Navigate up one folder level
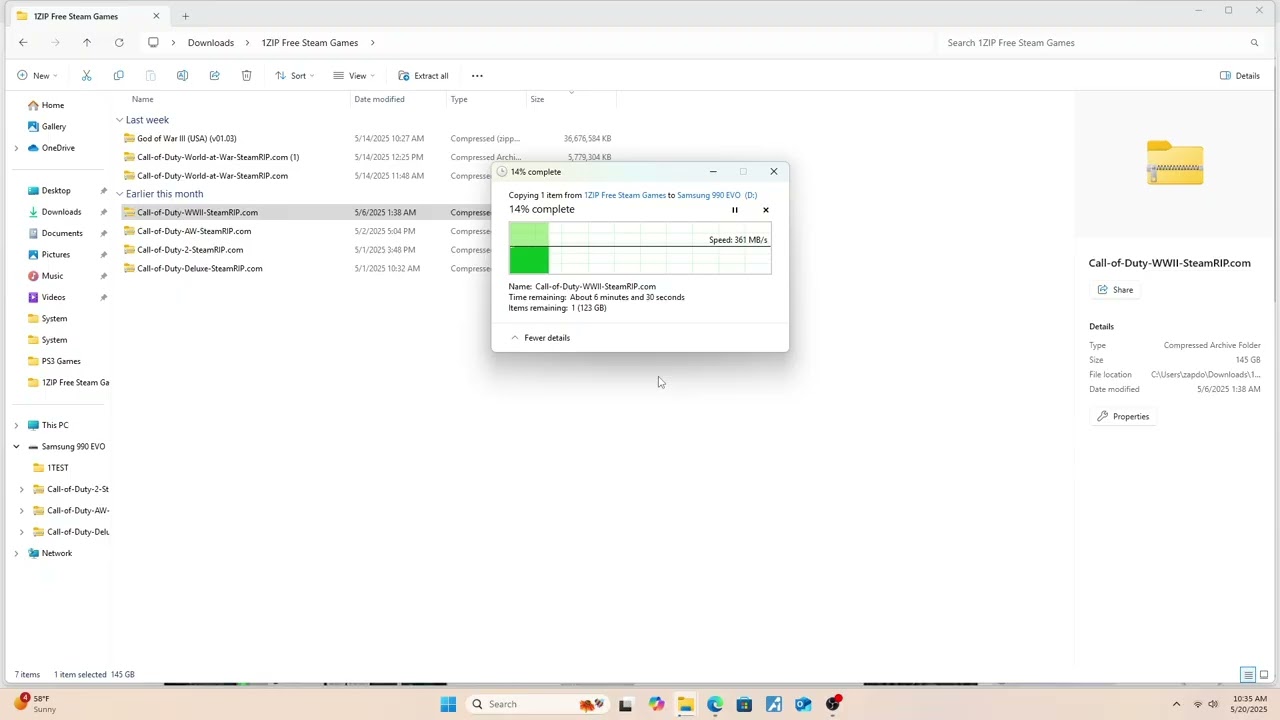The image size is (1280, 720). pyautogui.click(x=87, y=43)
